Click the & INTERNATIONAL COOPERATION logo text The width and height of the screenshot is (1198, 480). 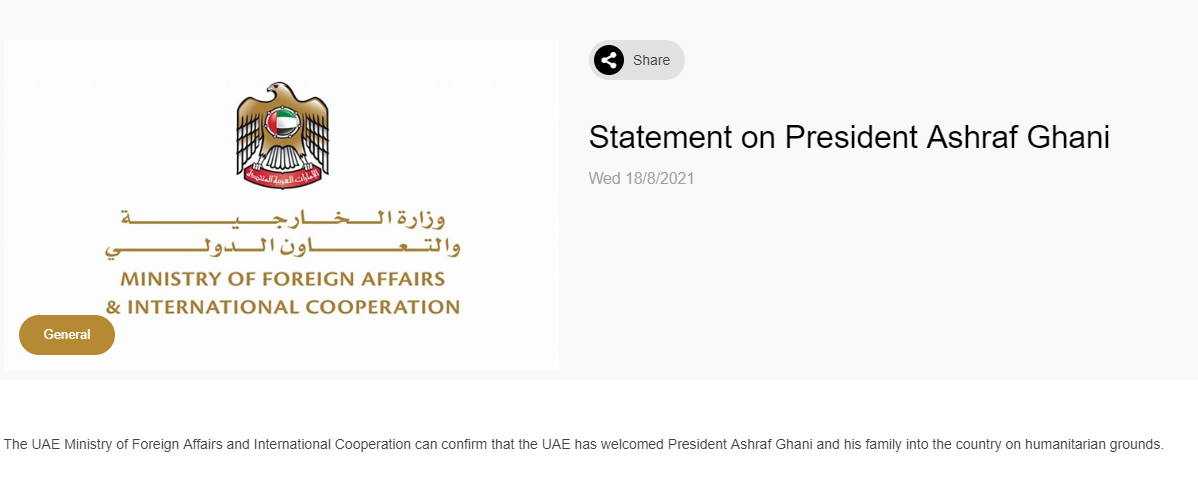coord(283,307)
